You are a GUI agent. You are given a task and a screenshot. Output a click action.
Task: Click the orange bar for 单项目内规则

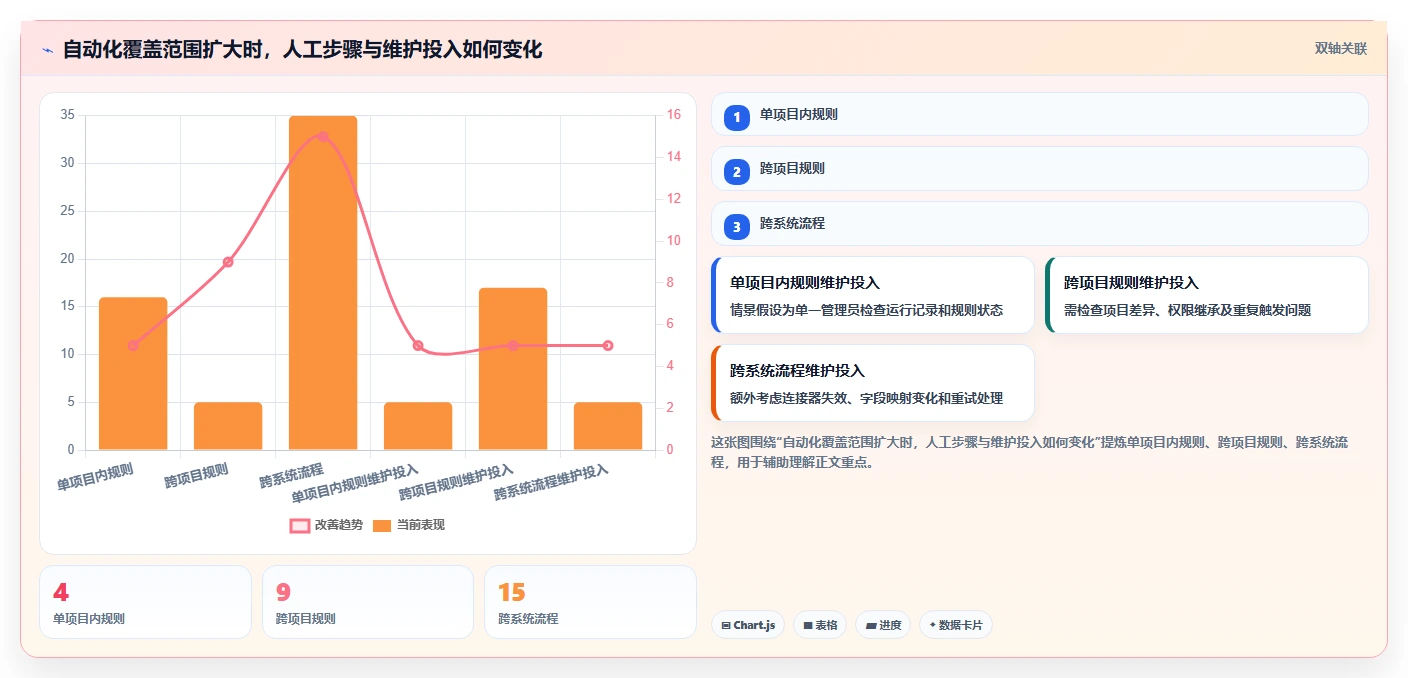tap(133, 373)
